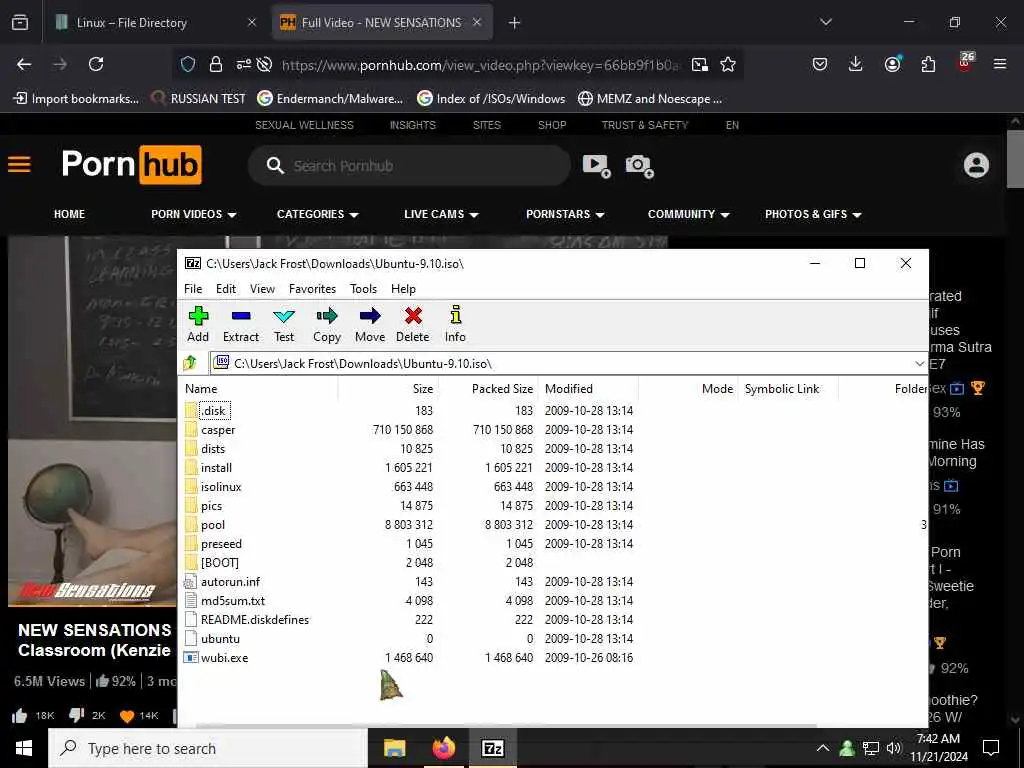This screenshot has width=1024, height=768.
Task: Open the Index of /ISOs/Windows bookmark
Action: pyautogui.click(x=491, y=99)
